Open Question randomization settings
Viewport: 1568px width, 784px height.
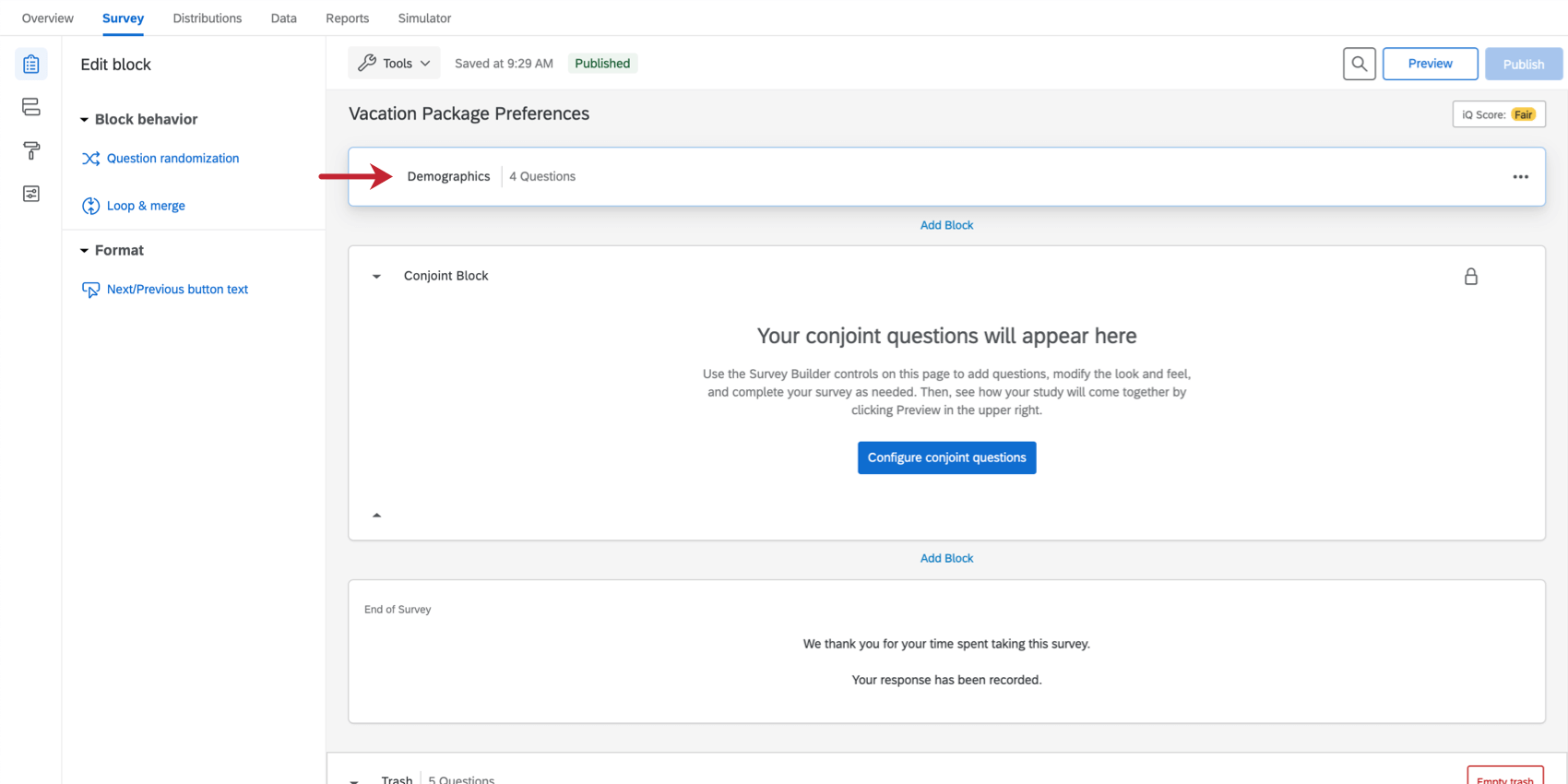click(x=172, y=159)
